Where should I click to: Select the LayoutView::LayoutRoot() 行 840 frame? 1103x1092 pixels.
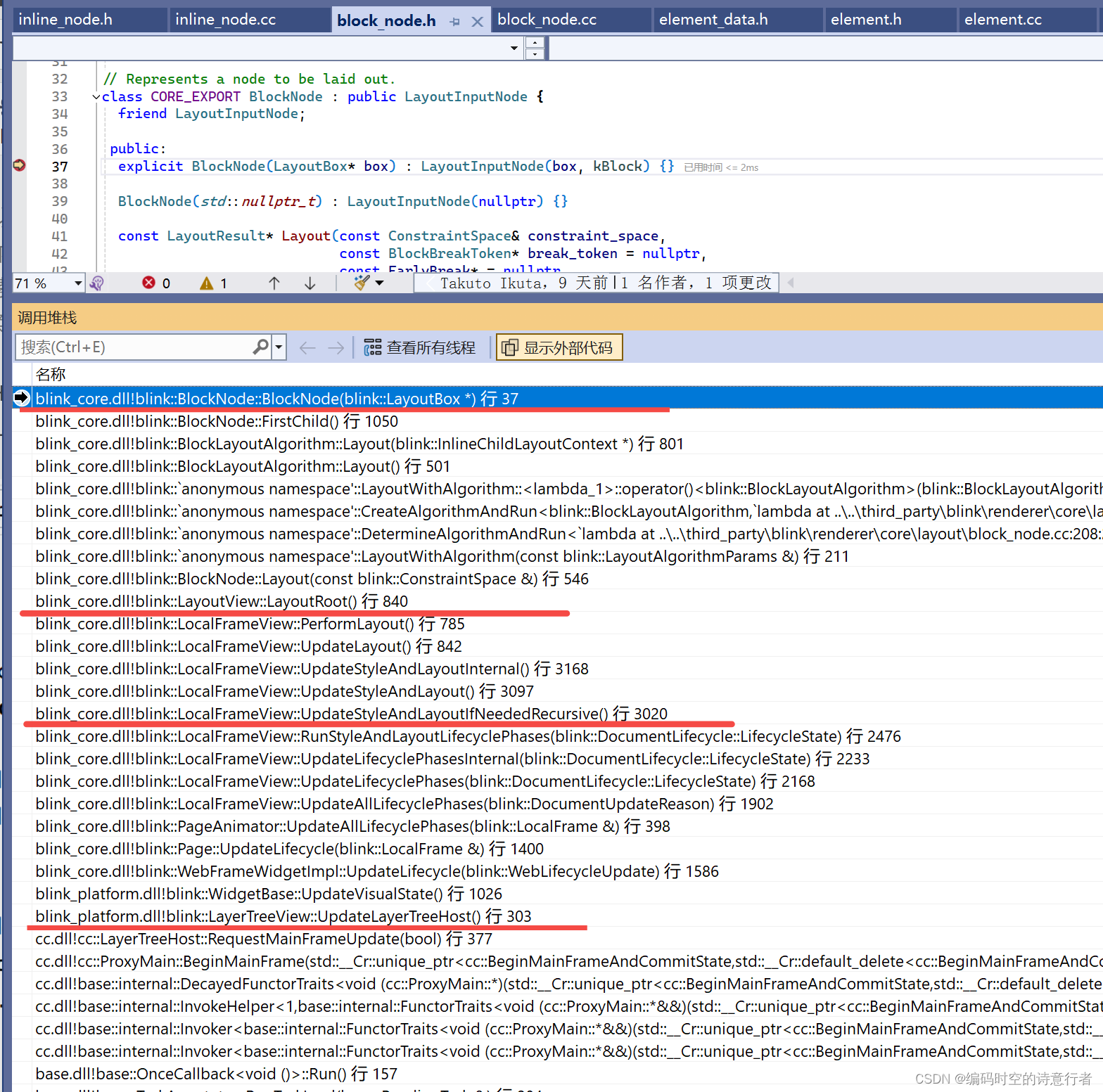[x=568, y=601]
